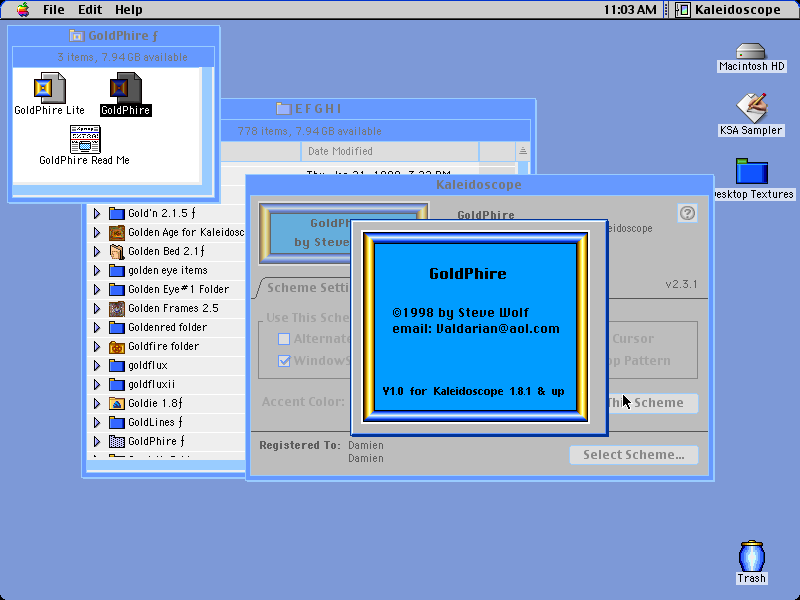Click the sort order button in E F G H I window

coord(522,151)
